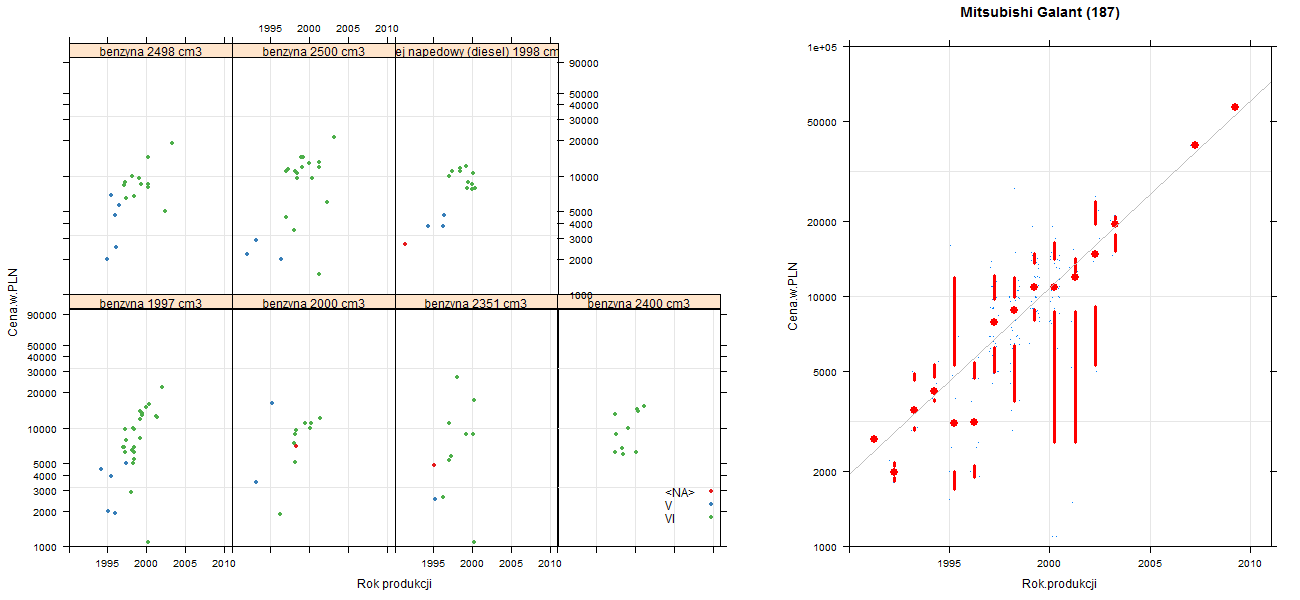Click the "Mitsubishi Galant (187)" chart title

1040,13
